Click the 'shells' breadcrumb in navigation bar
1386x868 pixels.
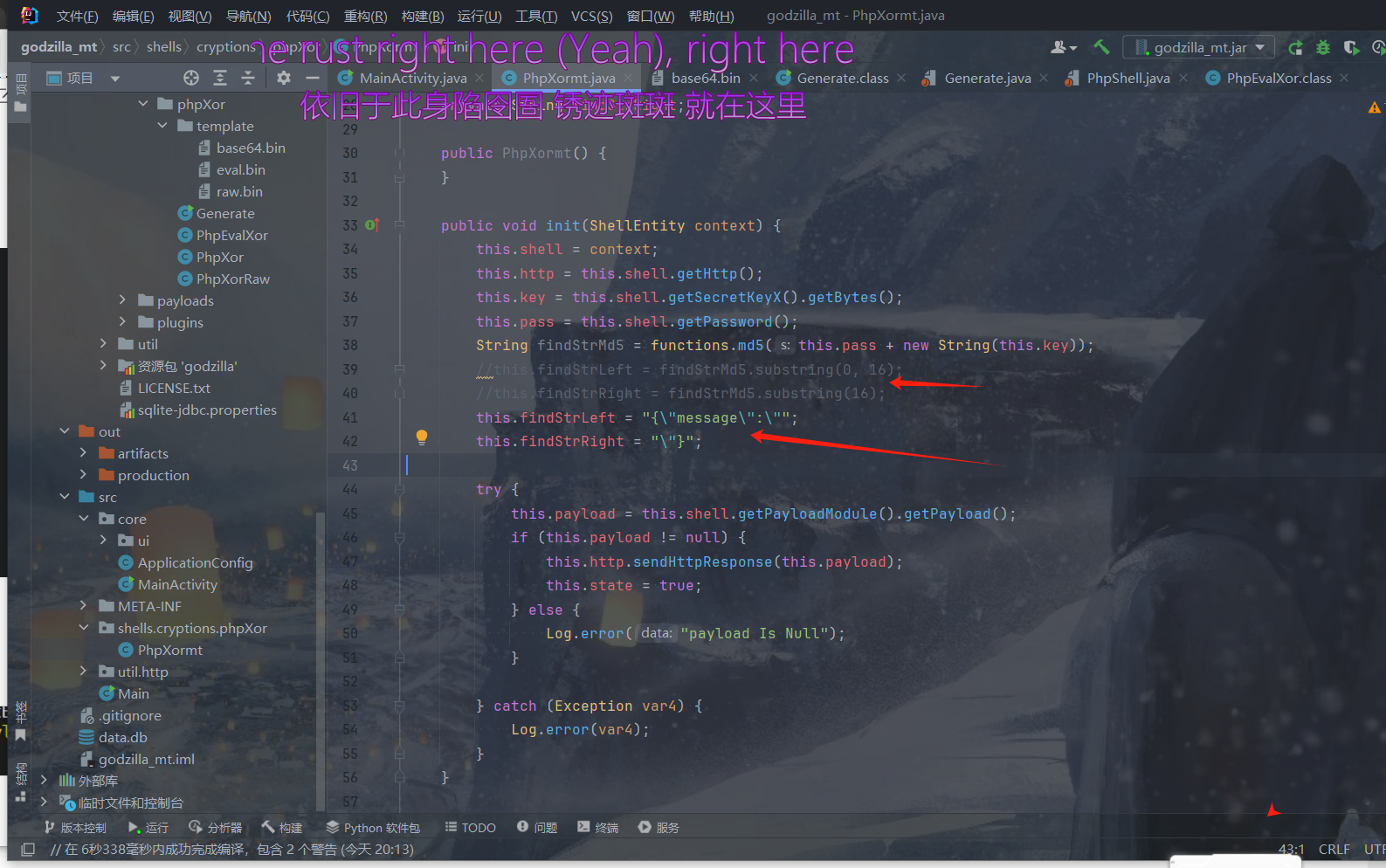[x=164, y=47]
